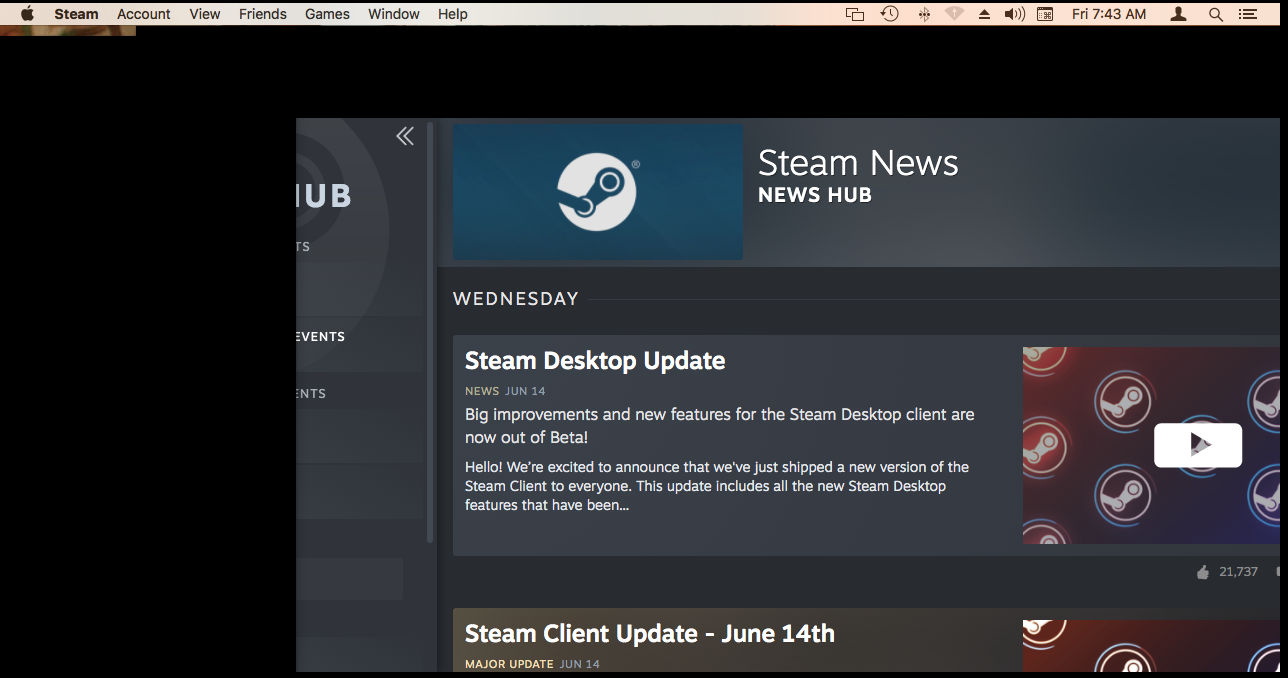Click the eject icon in the menu bar
1288x678 pixels.
(x=983, y=14)
